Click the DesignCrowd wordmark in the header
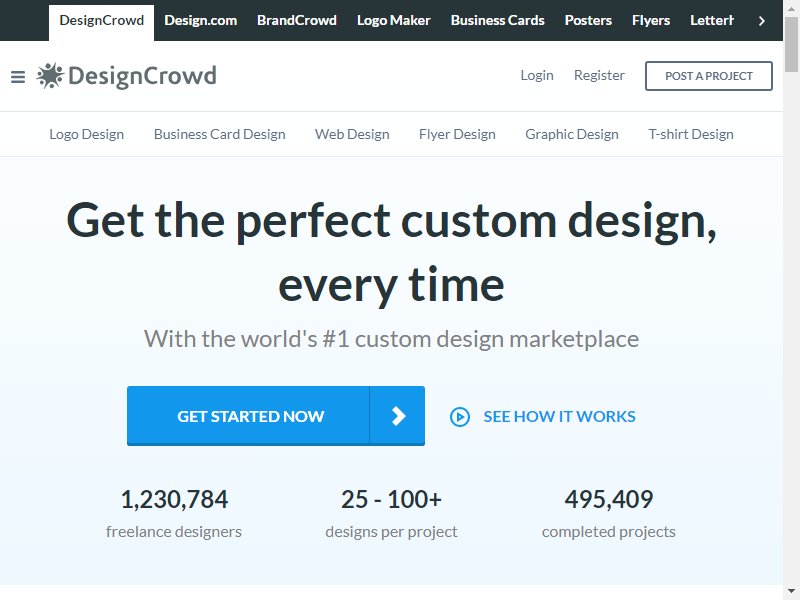This screenshot has width=800, height=600. coord(142,76)
